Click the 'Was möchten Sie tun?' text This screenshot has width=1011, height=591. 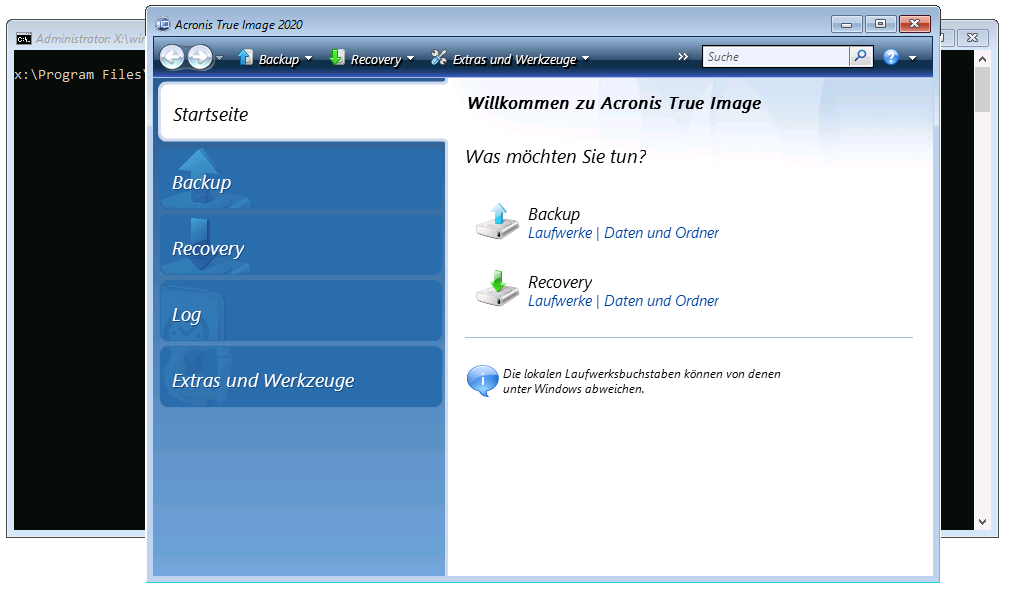[x=556, y=157]
